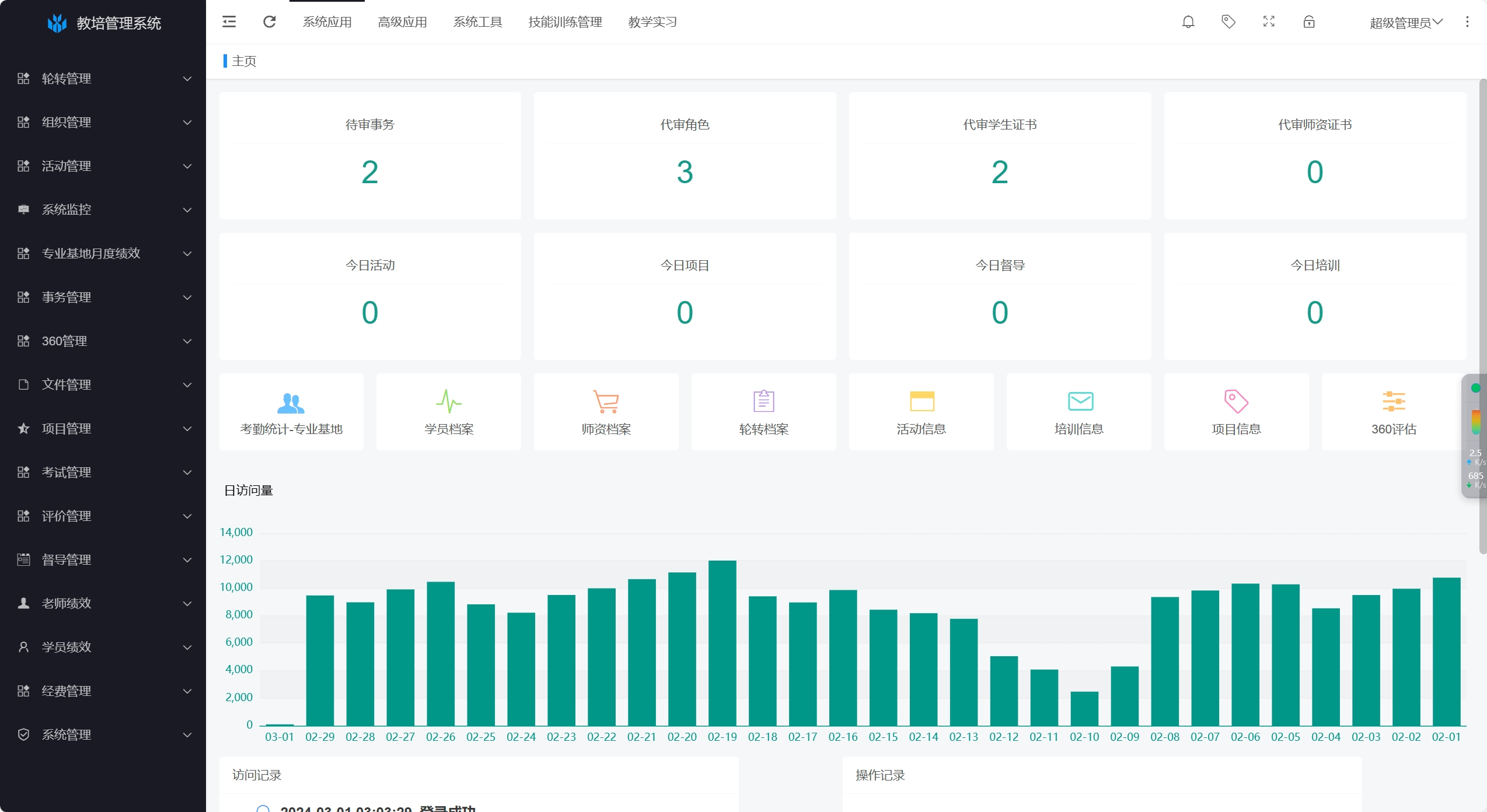This screenshot has height=812, width=1487.
Task: Click the 文件管理 file icon in sidebar
Action: 23,384
